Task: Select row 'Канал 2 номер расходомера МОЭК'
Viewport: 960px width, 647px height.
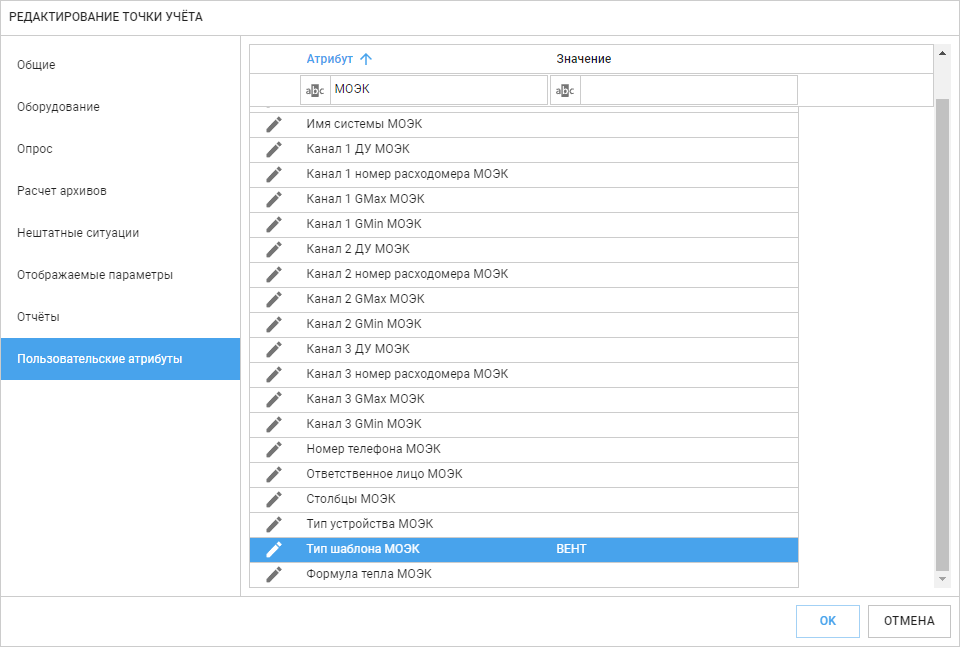Action: 524,274
